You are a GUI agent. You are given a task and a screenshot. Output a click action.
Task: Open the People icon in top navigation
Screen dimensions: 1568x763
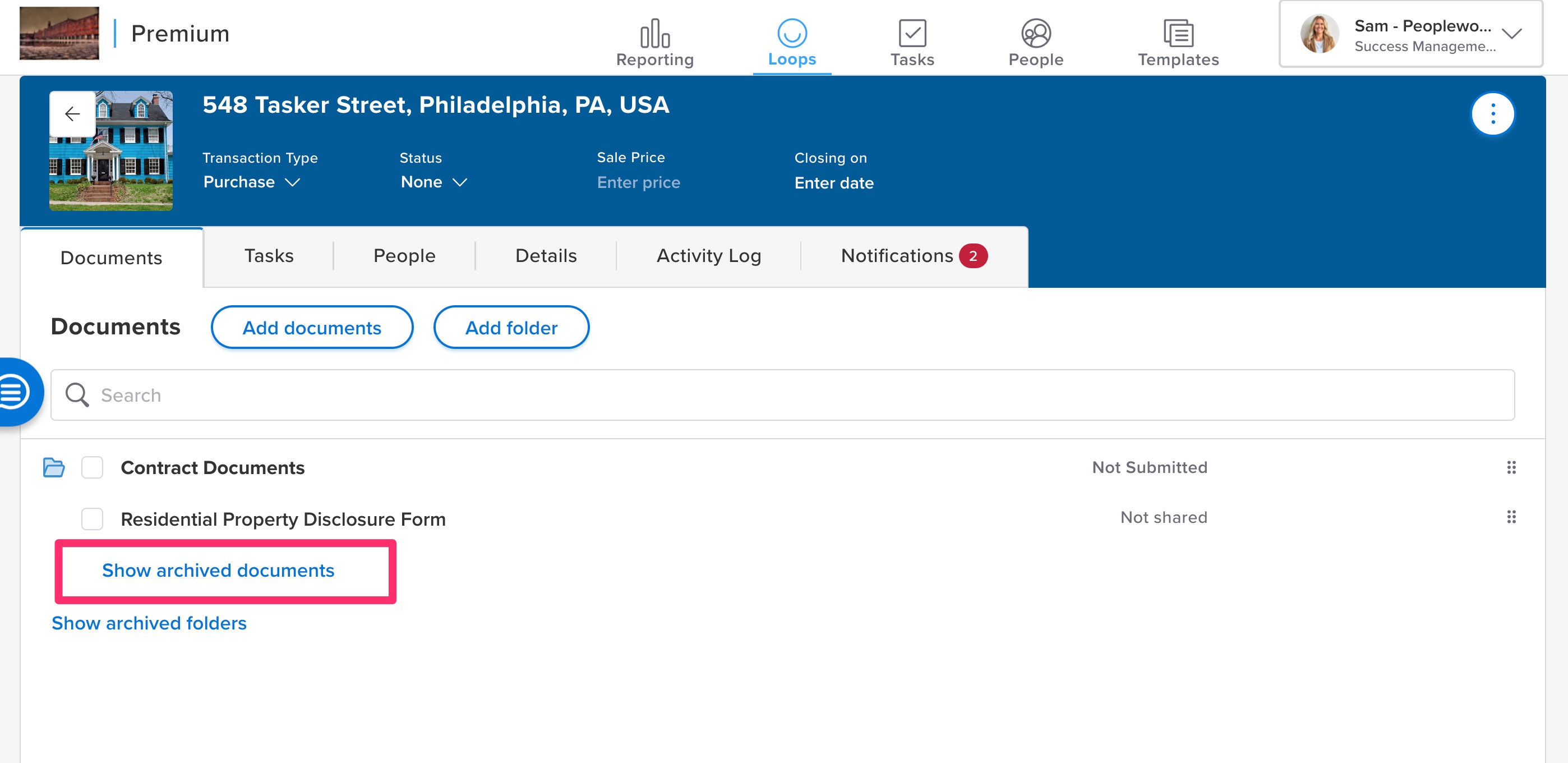point(1035,34)
